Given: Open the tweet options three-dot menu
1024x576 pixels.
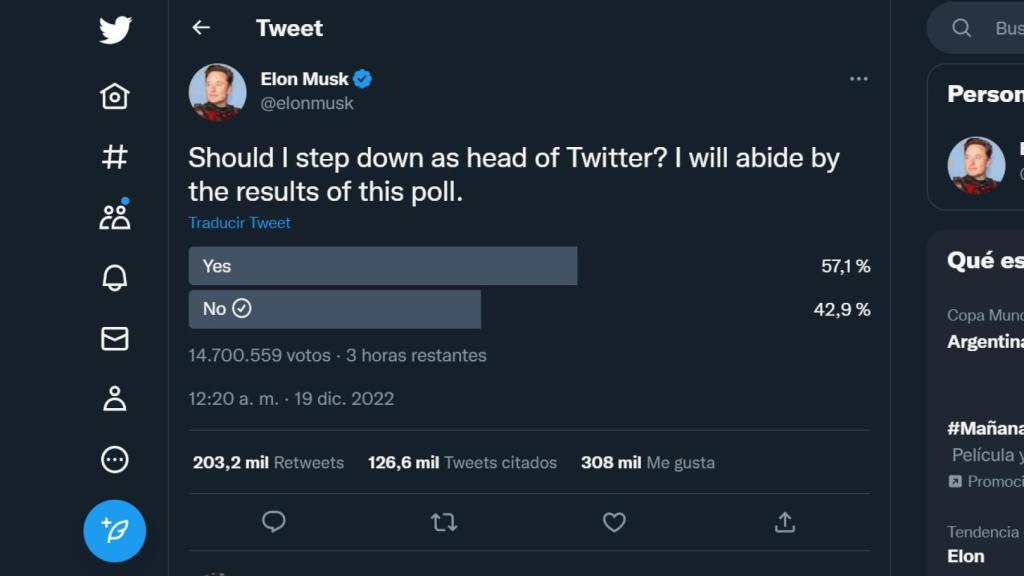Looking at the screenshot, I should point(857,78).
